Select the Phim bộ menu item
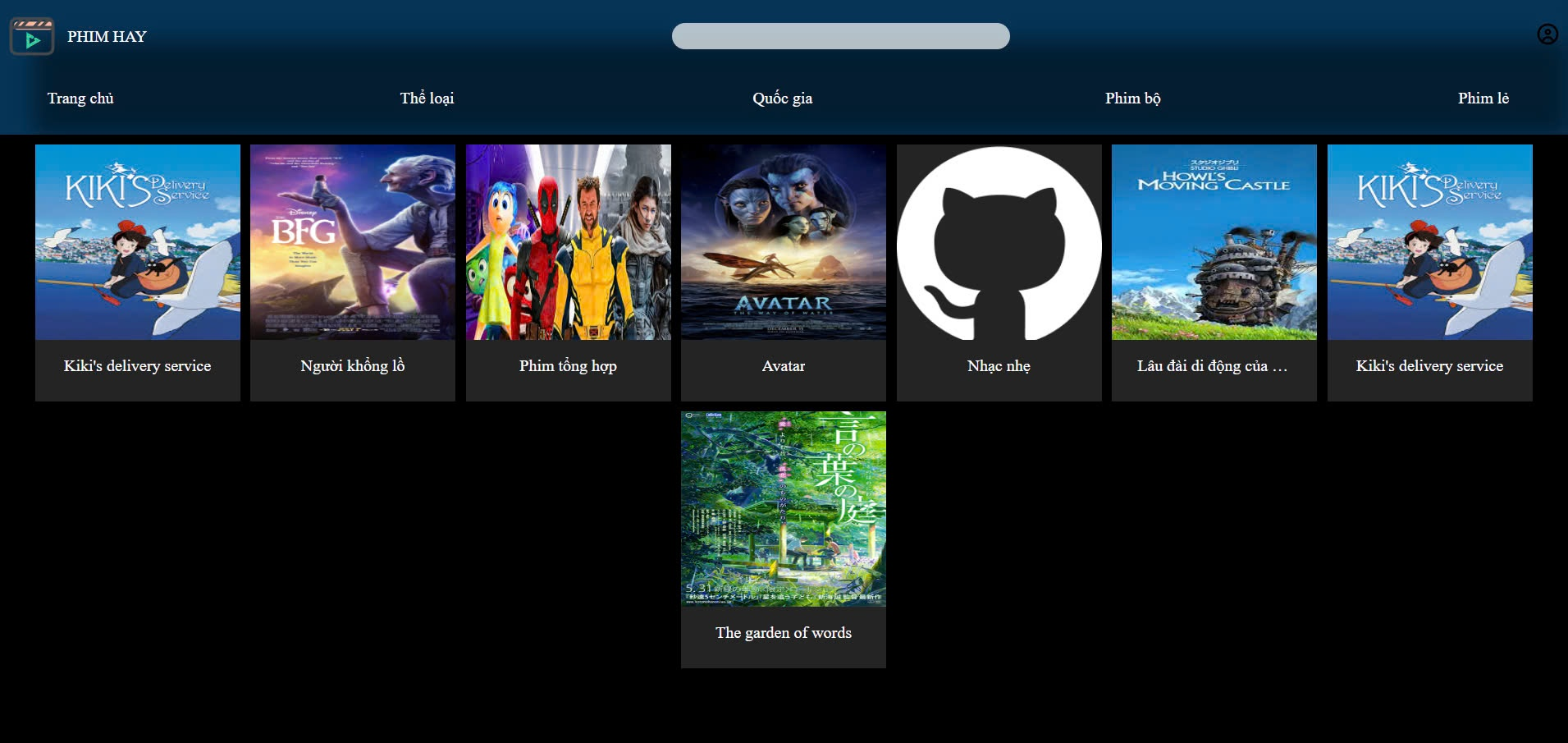1568x743 pixels. pyautogui.click(x=1133, y=99)
